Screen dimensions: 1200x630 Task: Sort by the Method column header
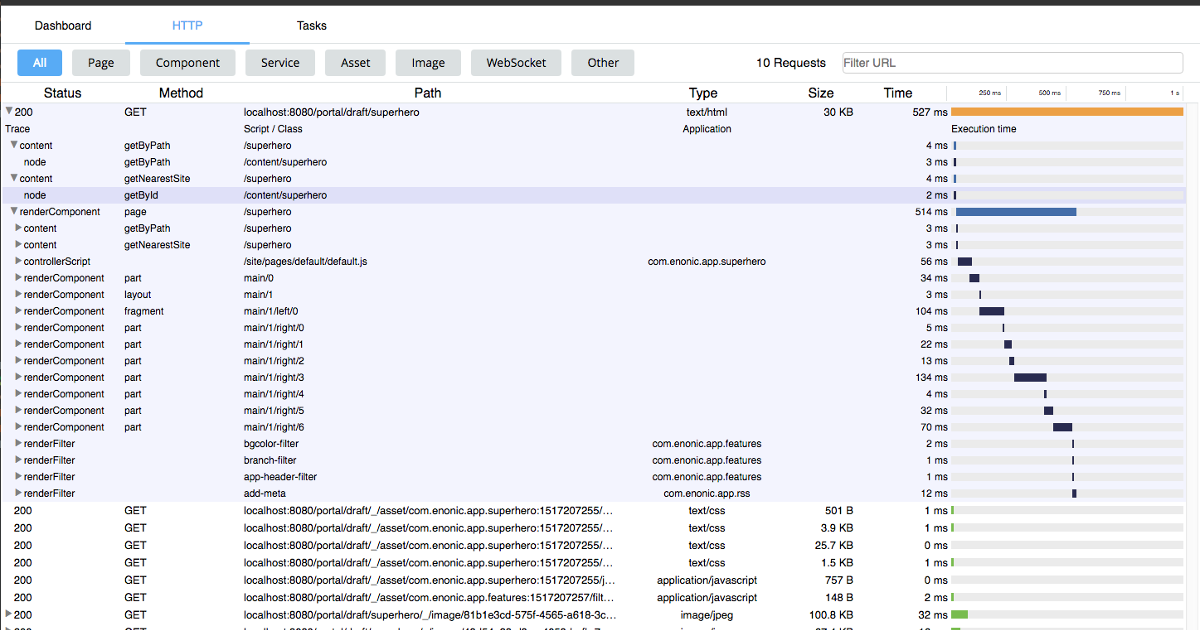tap(181, 93)
